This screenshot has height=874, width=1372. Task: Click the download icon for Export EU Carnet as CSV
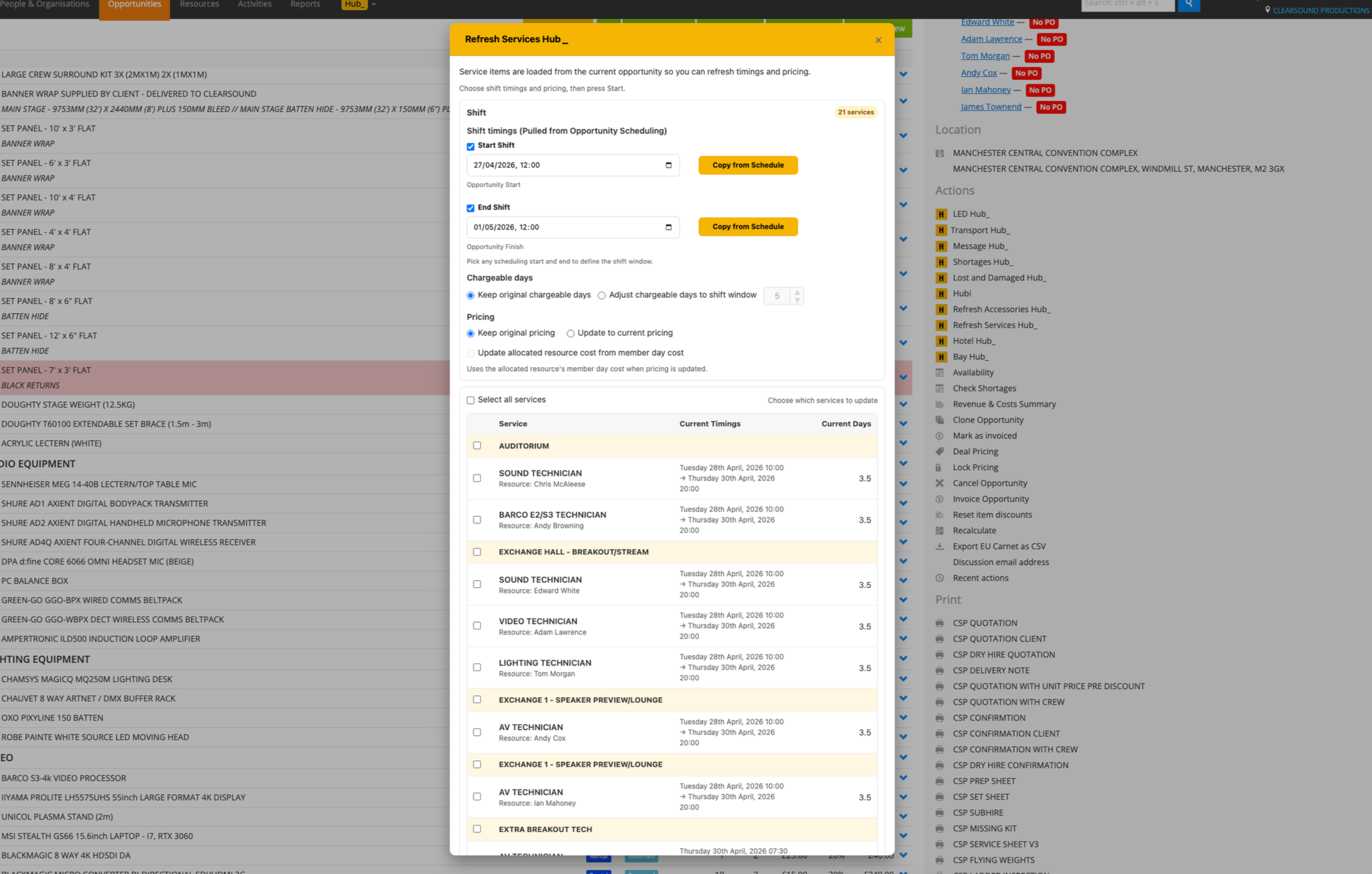939,546
